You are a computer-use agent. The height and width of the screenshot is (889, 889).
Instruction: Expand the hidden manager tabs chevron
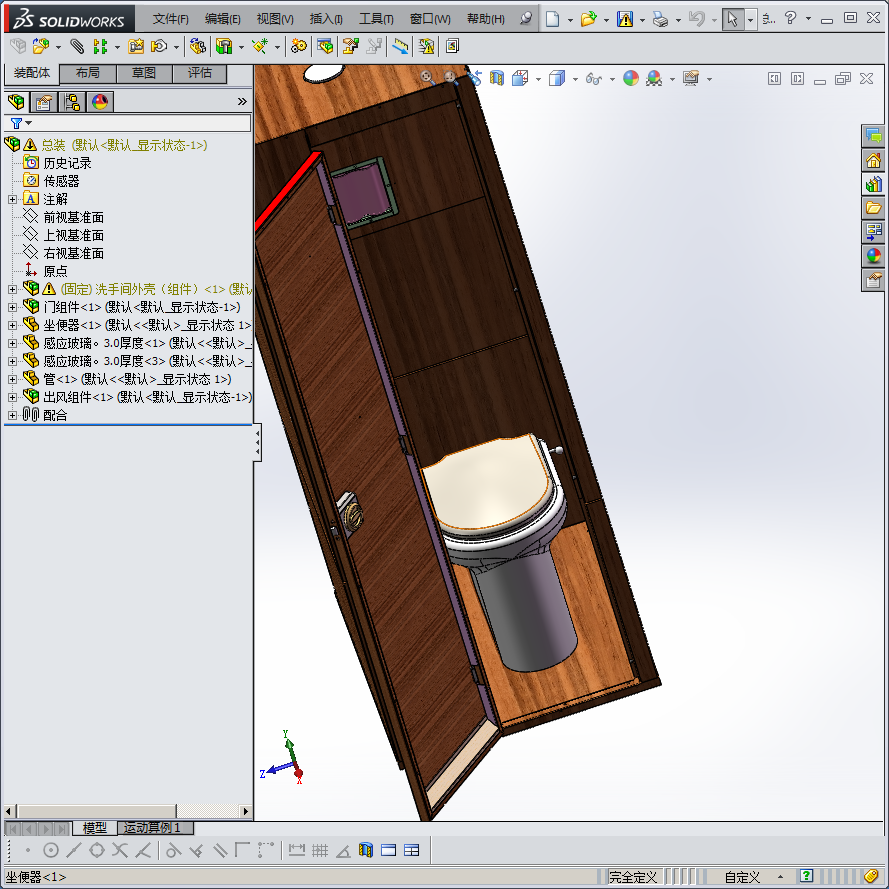pyautogui.click(x=242, y=101)
